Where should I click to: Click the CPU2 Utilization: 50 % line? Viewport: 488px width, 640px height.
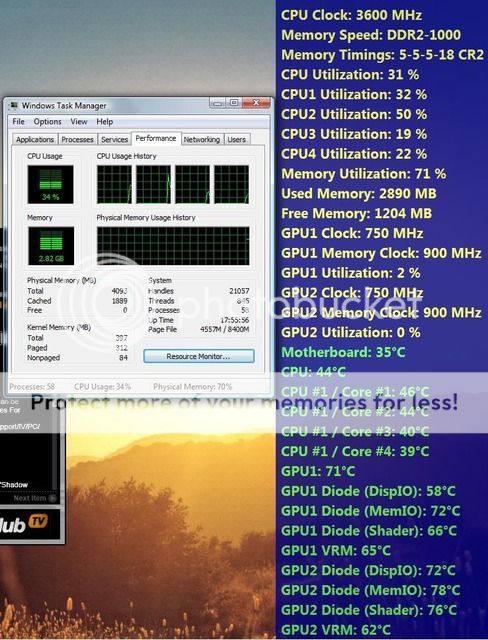pyautogui.click(x=354, y=114)
